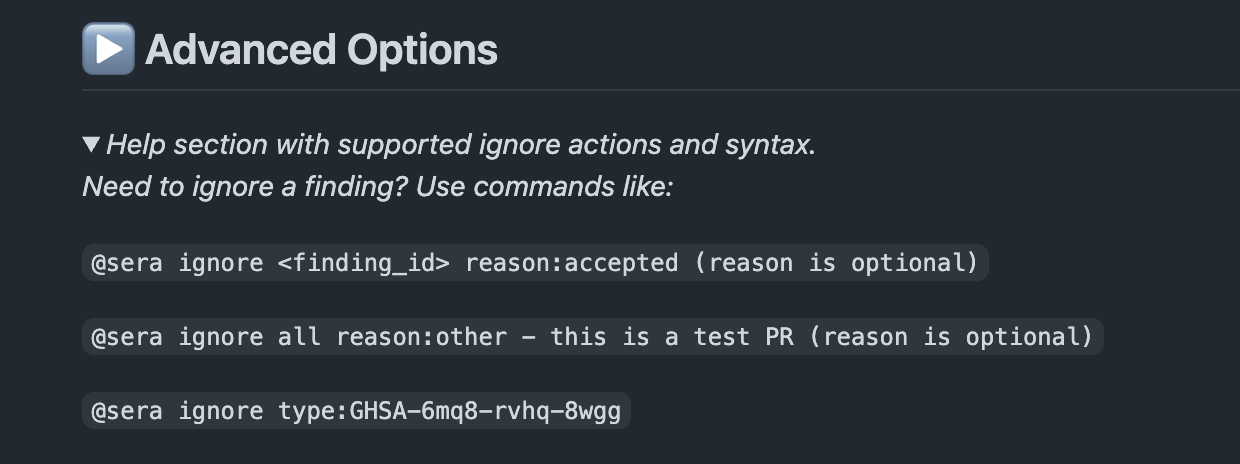Click the play button emoji beside Advanced Options
Image resolution: width=1240 pixels, height=464 pixels.
(108, 49)
